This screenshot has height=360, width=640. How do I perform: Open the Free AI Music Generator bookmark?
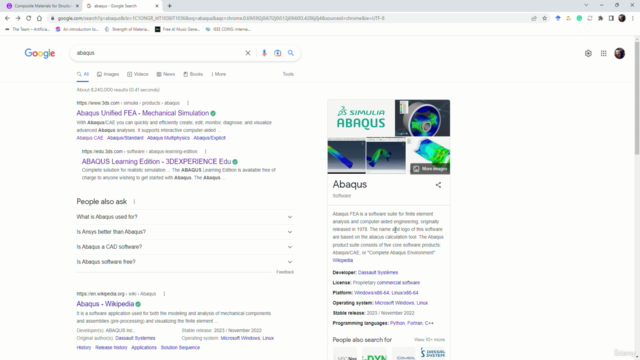(x=177, y=29)
